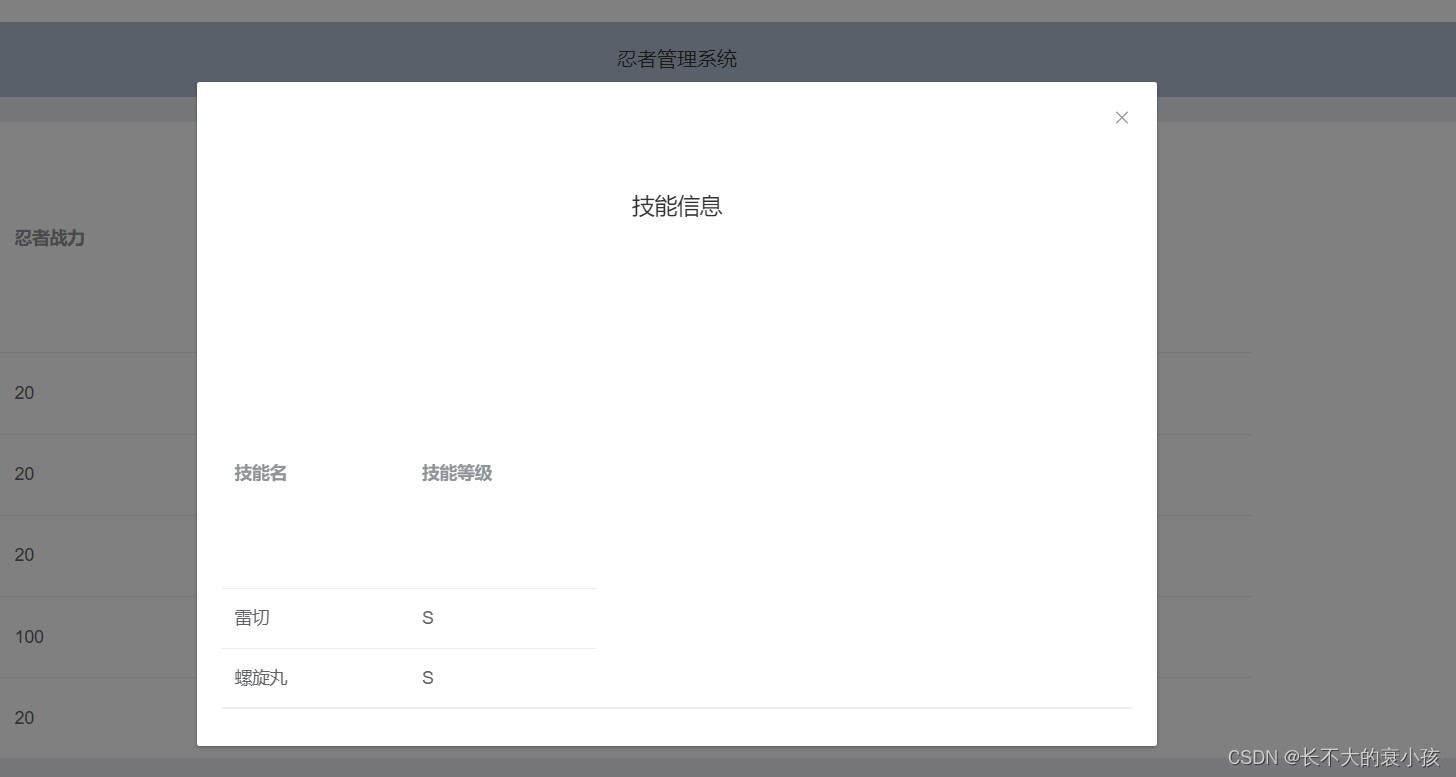The image size is (1456, 777).
Task: Select the 技能名 column header
Action: coord(261,473)
